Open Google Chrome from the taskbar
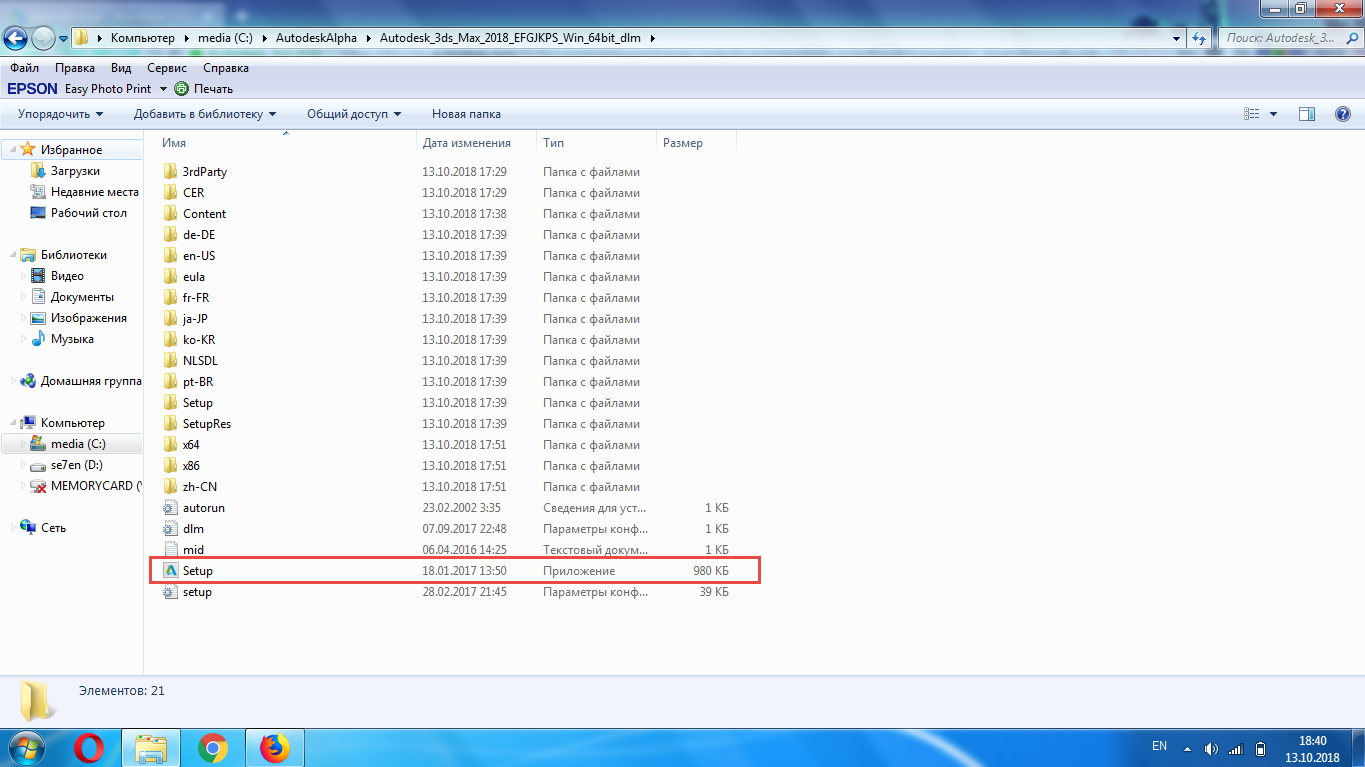This screenshot has width=1365, height=767. 212,748
